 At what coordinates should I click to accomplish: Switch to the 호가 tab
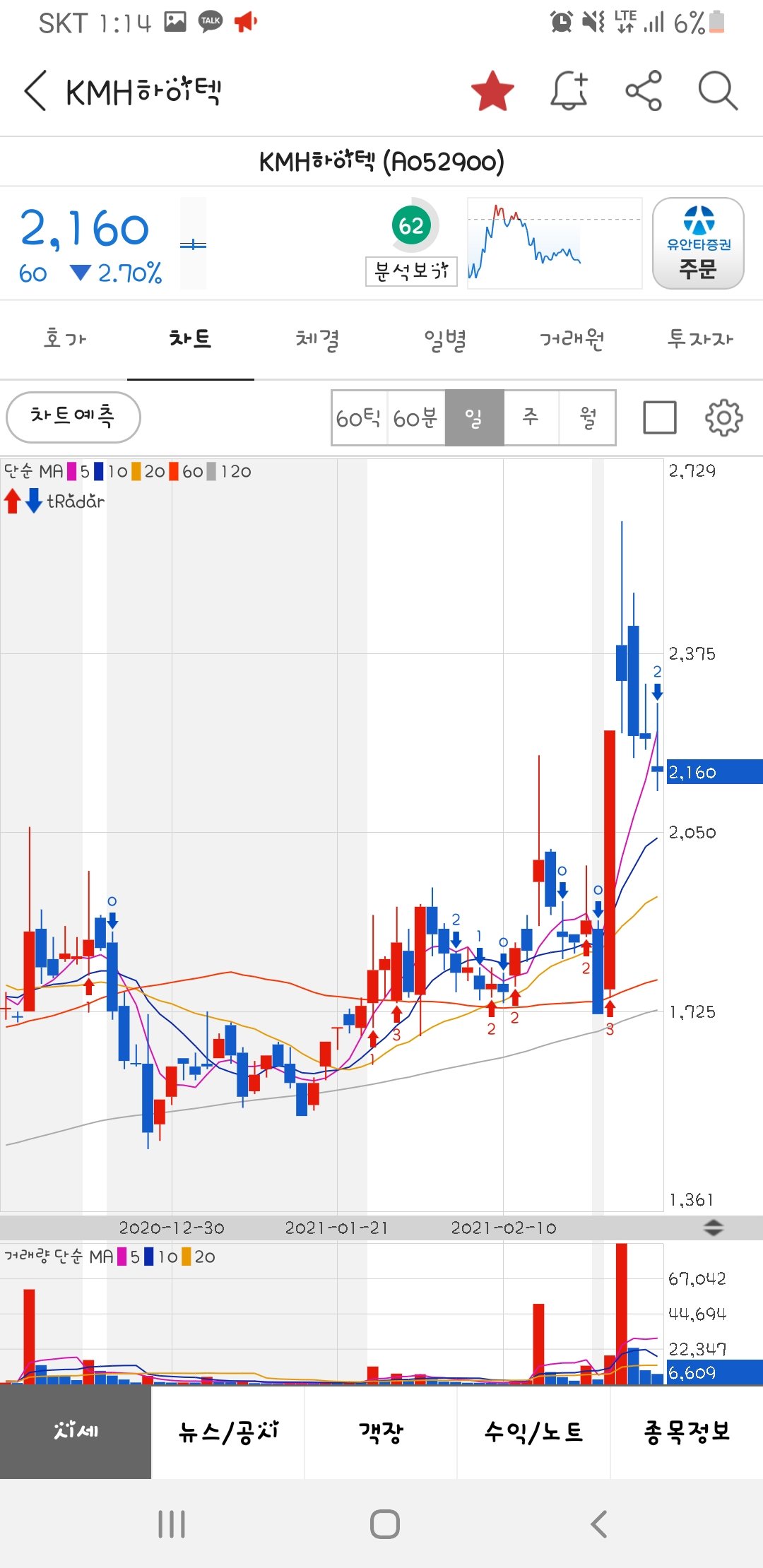tap(64, 340)
